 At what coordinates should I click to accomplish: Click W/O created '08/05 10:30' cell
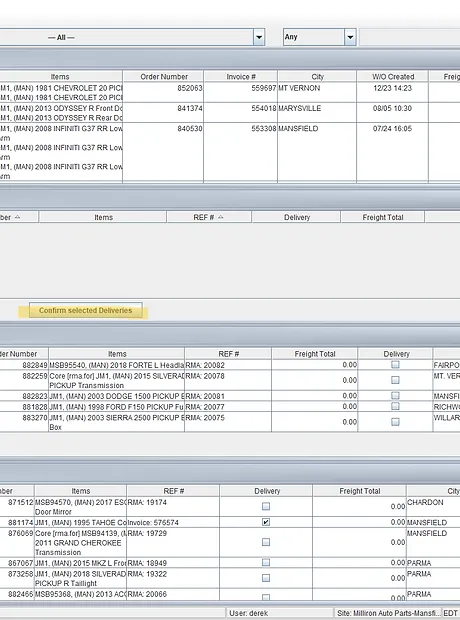point(392,113)
